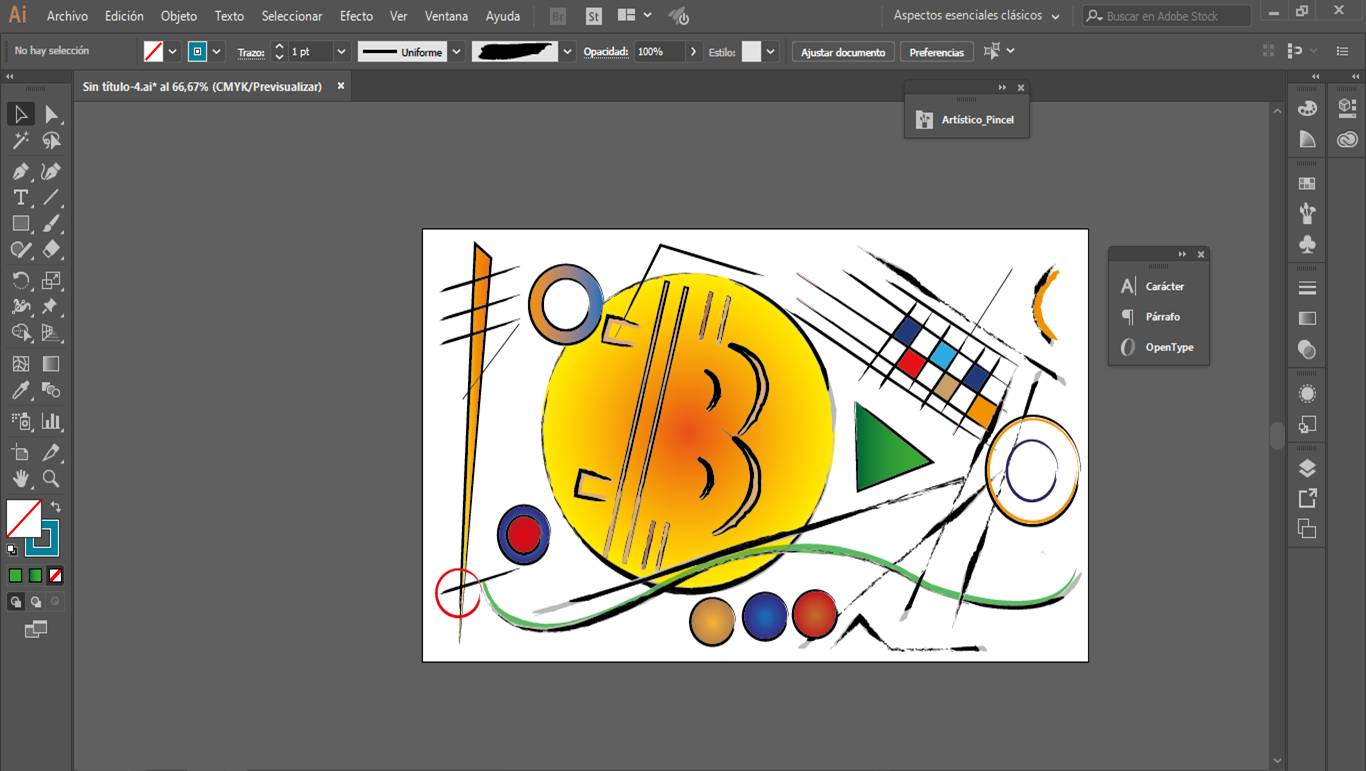Viewport: 1366px width, 771px height.
Task: Open the Color panel icon
Action: [1306, 108]
